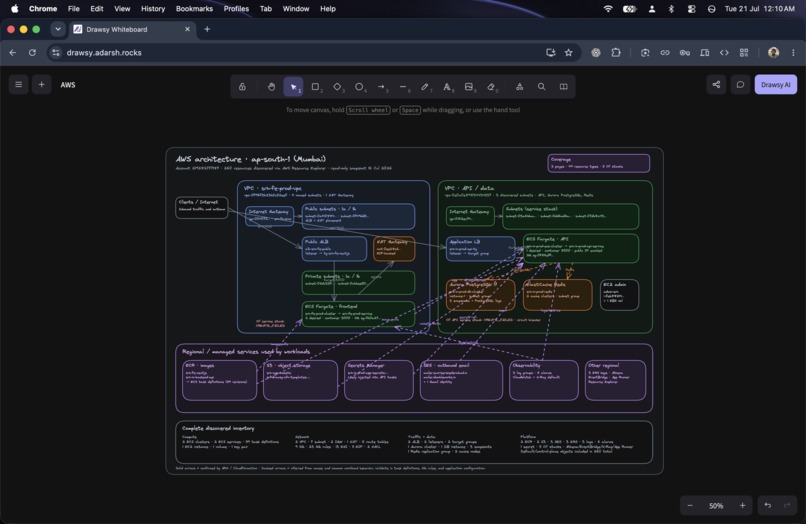The width and height of the screenshot is (806, 524).
Task: Zoom out with the minus button
Action: [x=690, y=505]
